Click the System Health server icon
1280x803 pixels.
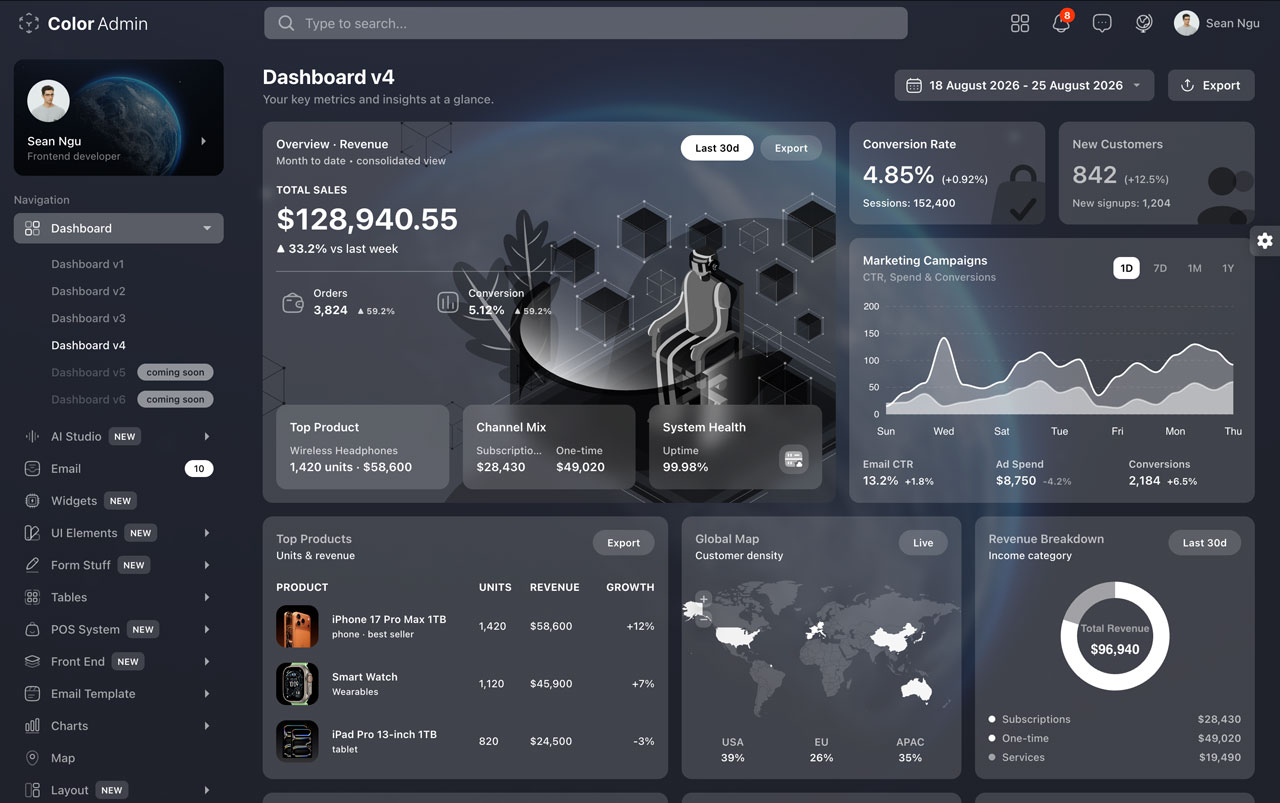click(x=794, y=459)
